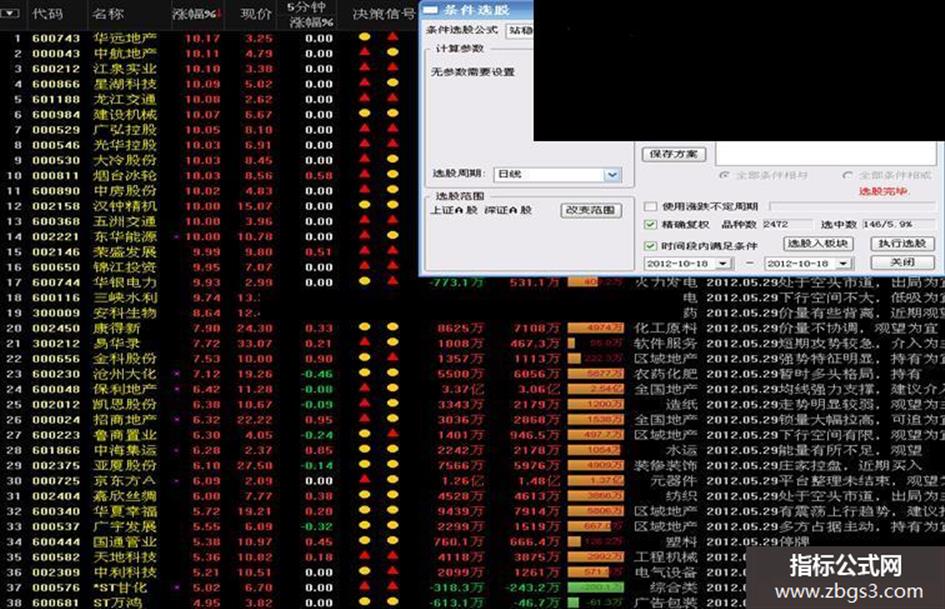Open the table header corner dropdown arrow
The height and width of the screenshot is (609, 945).
coord(10,13)
